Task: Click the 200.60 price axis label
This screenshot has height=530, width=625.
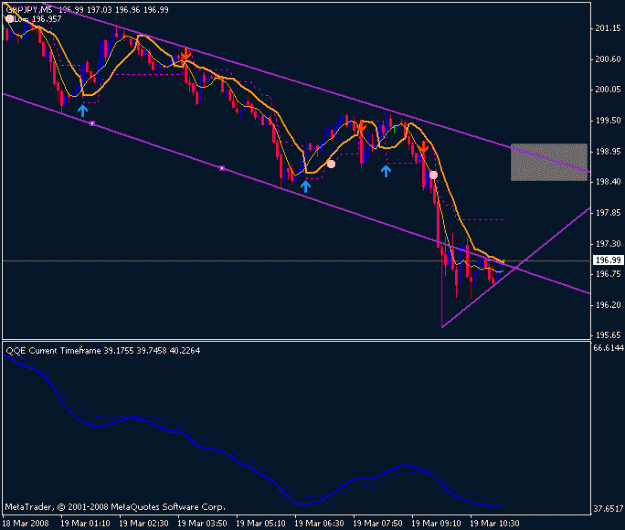Action: 608,59
